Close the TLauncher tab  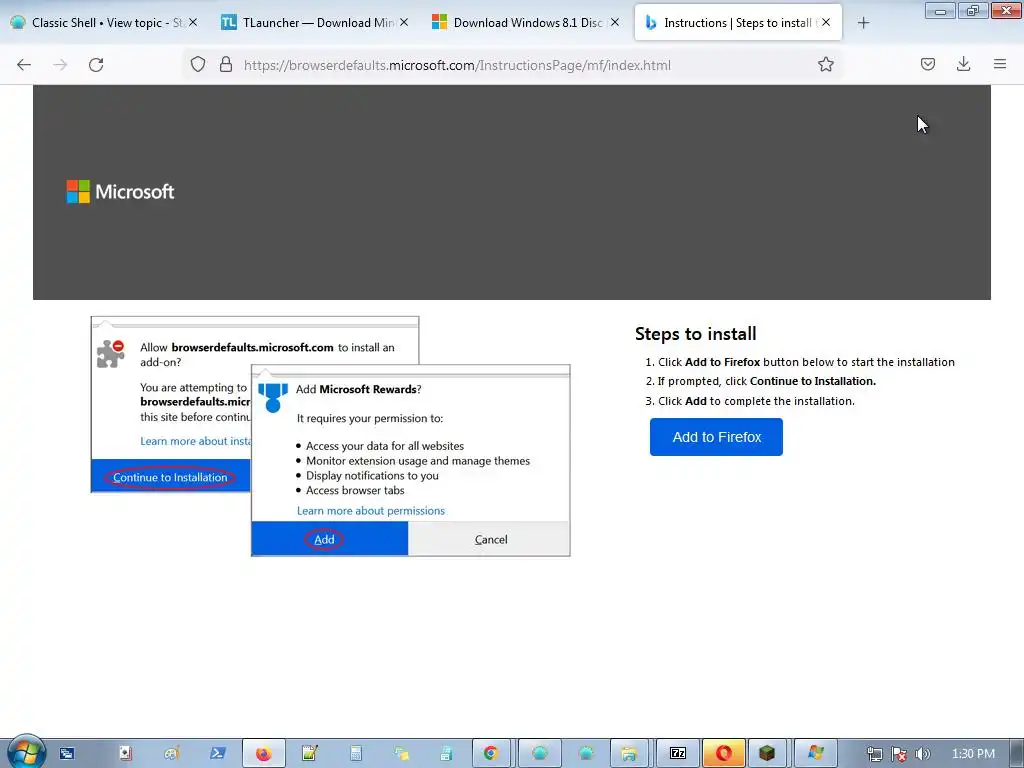[404, 22]
